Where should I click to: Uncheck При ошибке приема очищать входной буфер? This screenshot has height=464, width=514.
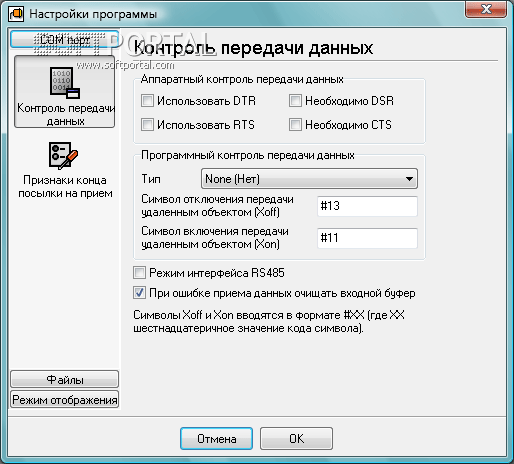[x=139, y=293]
